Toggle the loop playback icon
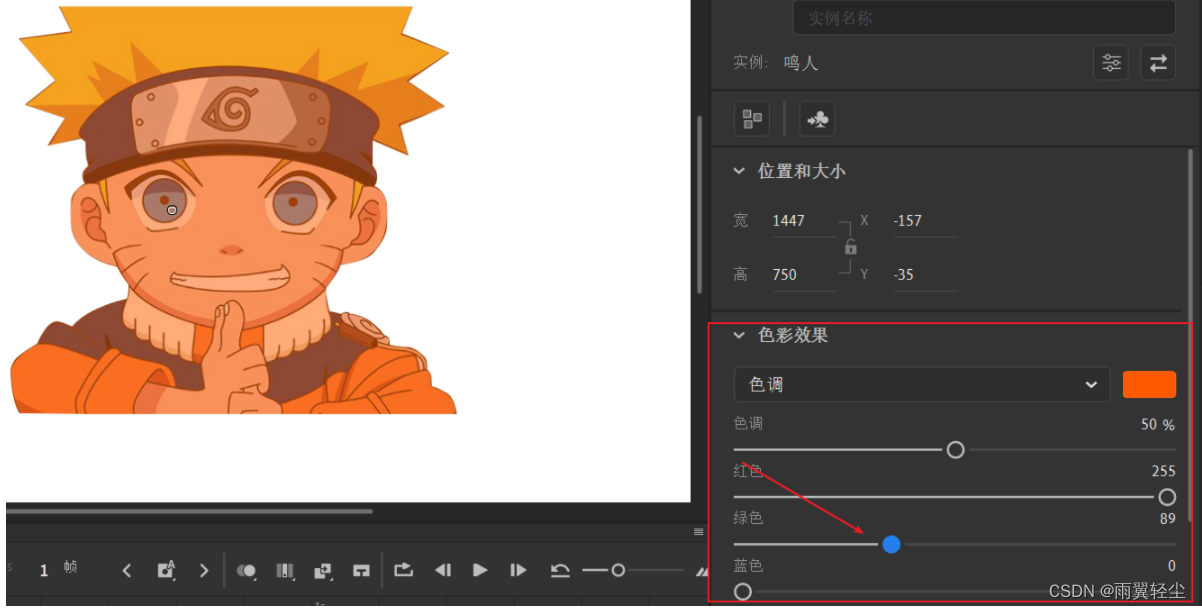The image size is (1202, 610). [x=403, y=570]
